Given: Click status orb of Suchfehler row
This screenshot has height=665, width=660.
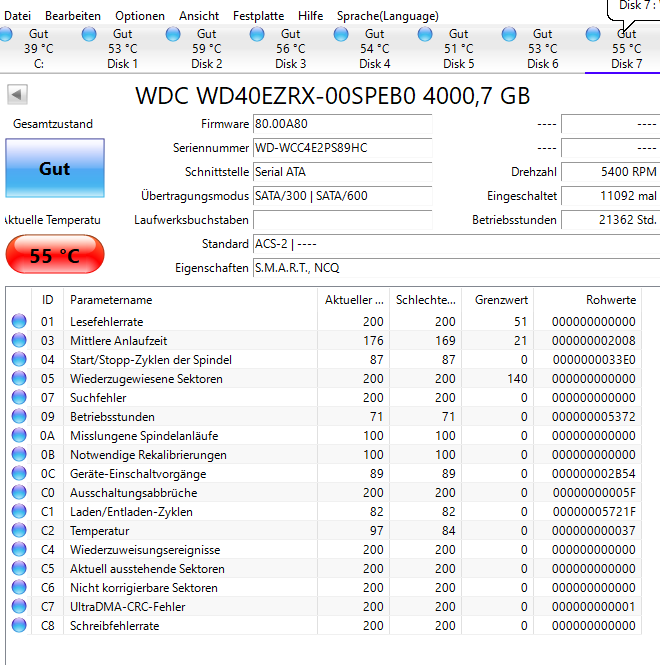Looking at the screenshot, I should [19, 397].
